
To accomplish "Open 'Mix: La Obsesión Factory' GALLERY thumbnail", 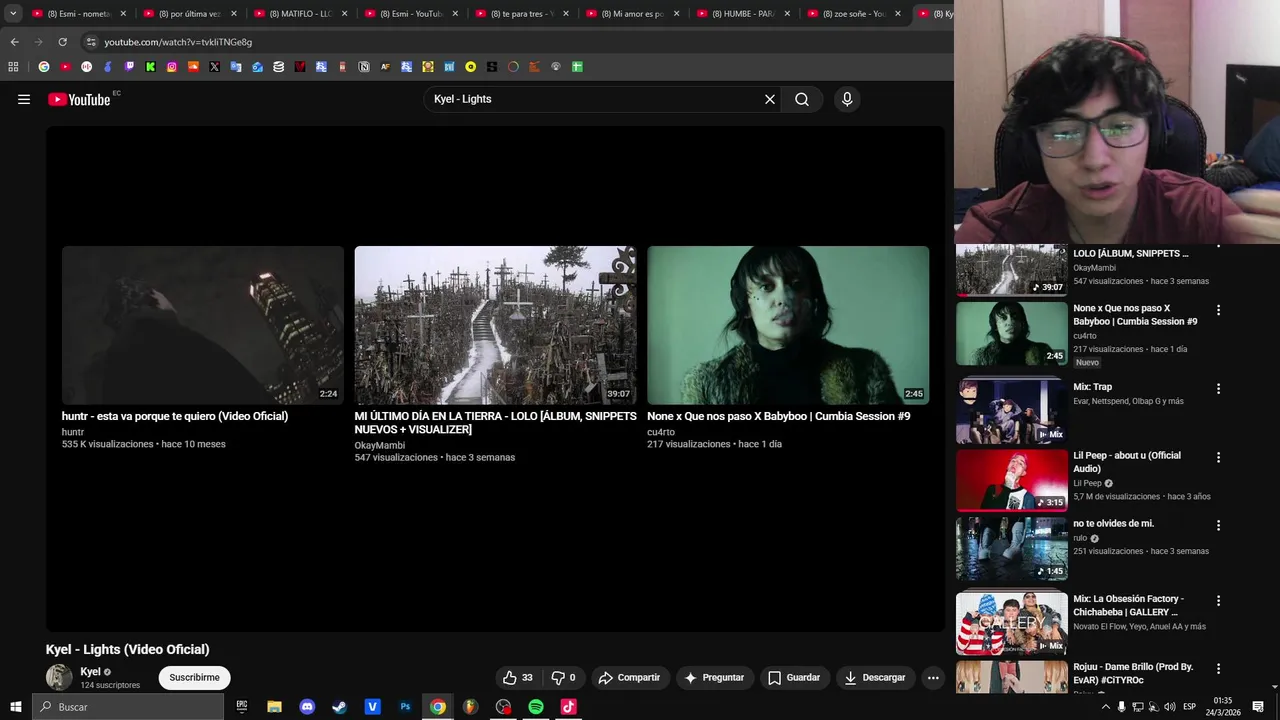I will coord(1012,623).
